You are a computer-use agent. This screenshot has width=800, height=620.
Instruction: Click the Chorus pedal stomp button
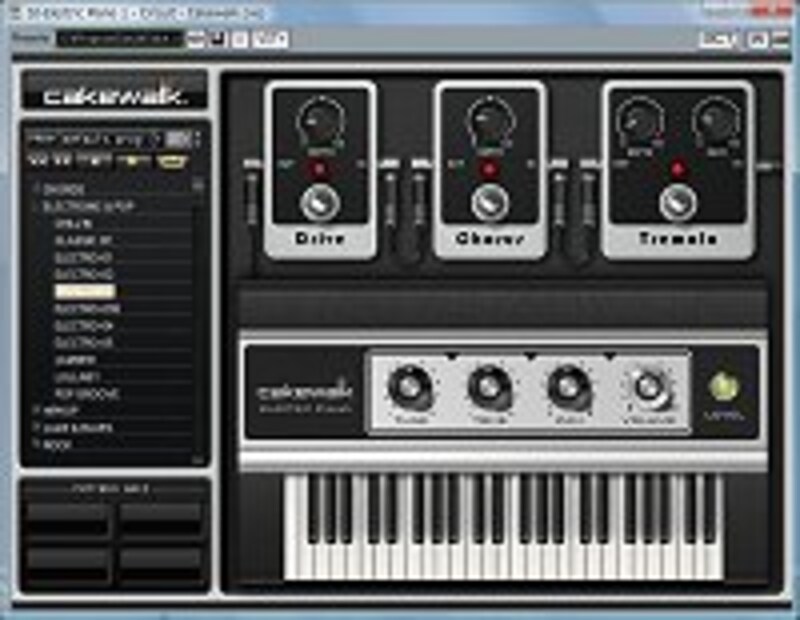(489, 203)
